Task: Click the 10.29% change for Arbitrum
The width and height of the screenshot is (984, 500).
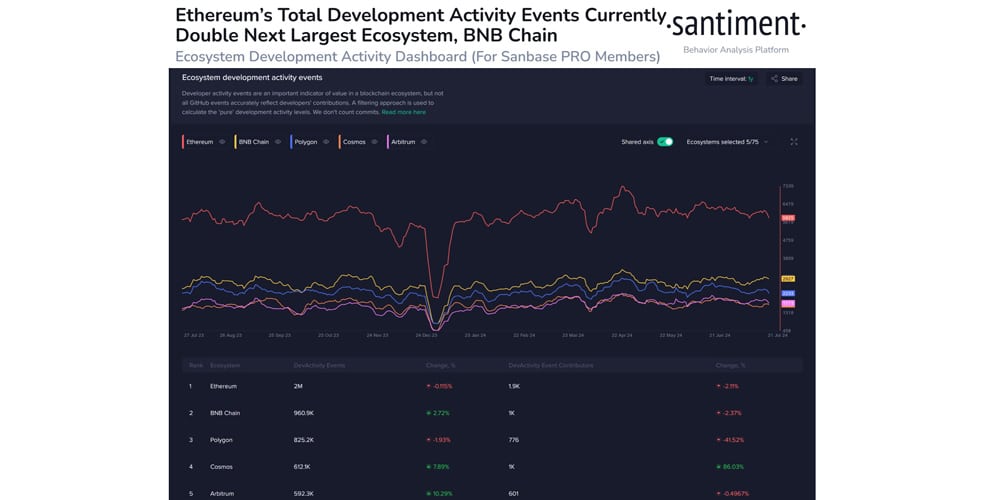Action: 439,494
